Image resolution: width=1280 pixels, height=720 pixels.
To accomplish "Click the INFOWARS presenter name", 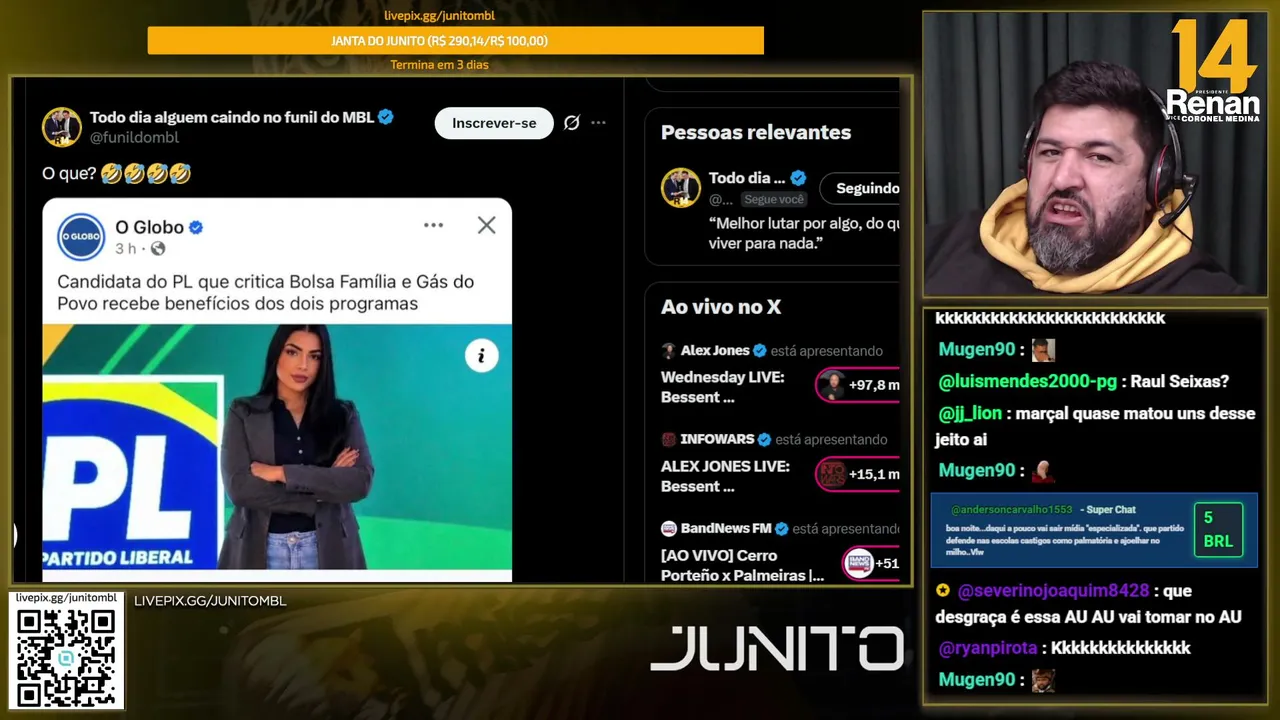I will [x=717, y=439].
